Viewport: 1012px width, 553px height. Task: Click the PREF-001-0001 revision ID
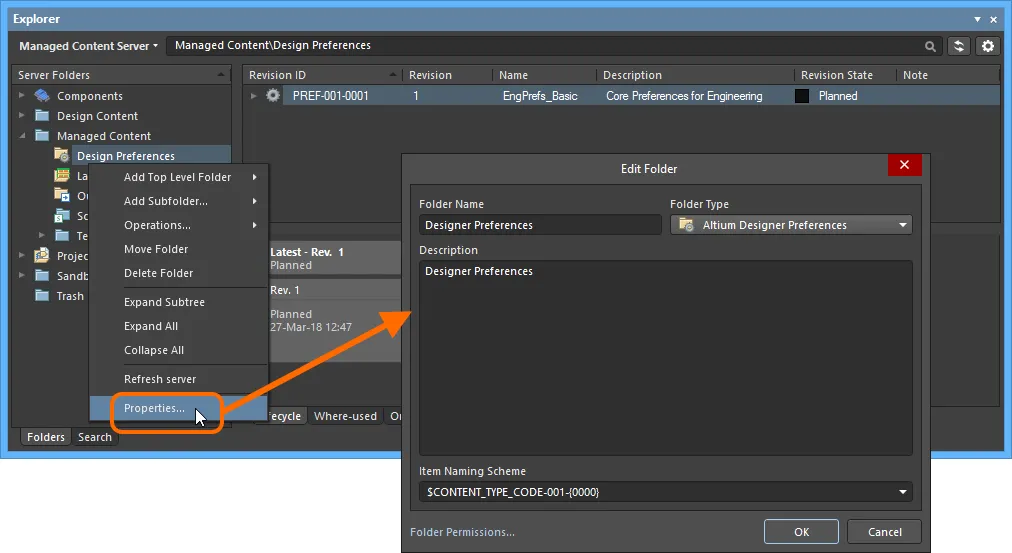click(x=330, y=96)
